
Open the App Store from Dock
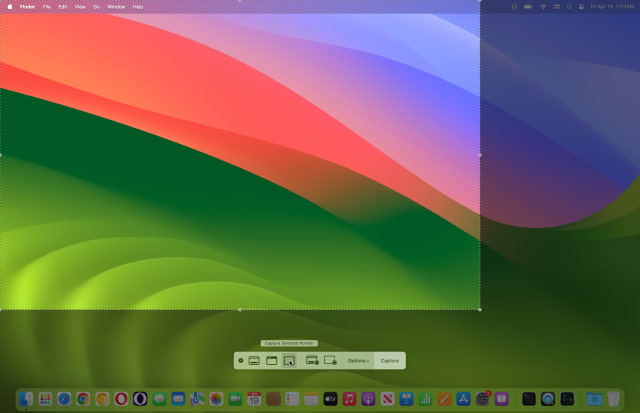click(463, 399)
